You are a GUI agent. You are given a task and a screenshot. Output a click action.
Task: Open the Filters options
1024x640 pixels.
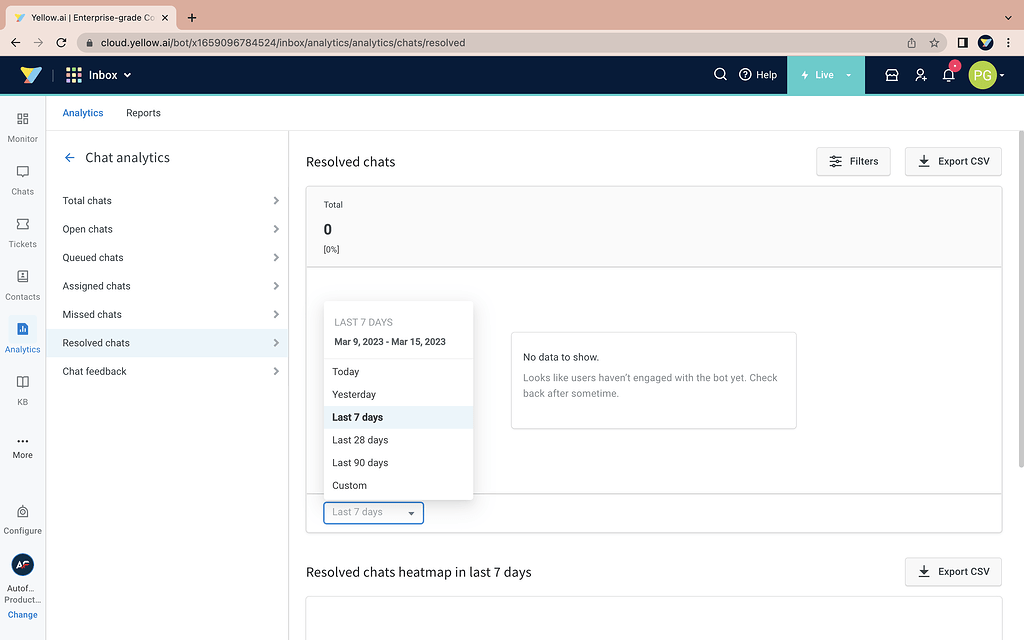pos(853,161)
